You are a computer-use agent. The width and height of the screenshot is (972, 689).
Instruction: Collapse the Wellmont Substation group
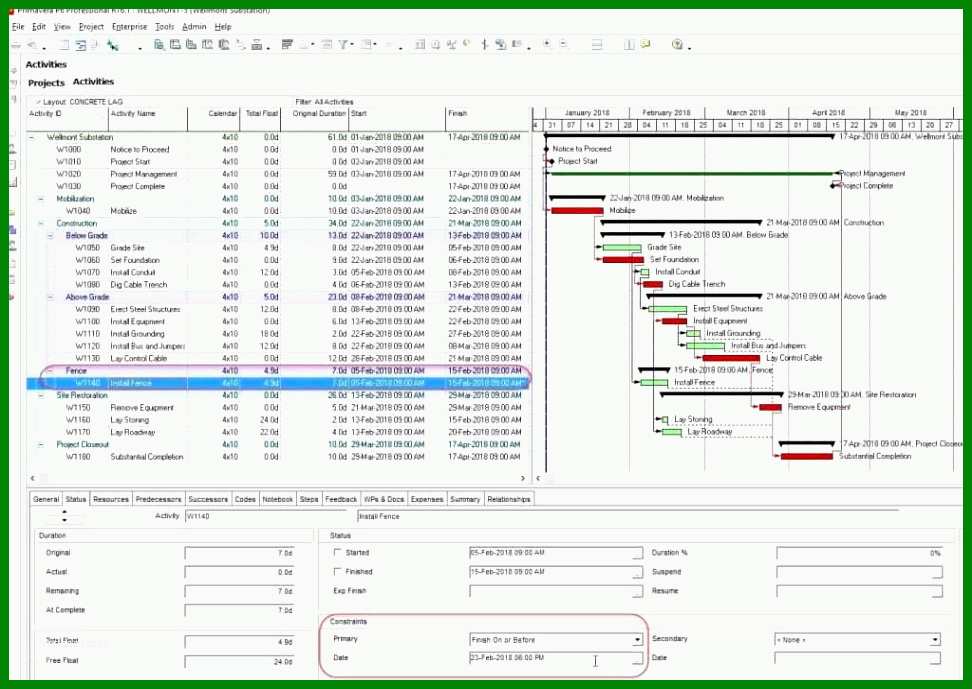click(x=32, y=138)
